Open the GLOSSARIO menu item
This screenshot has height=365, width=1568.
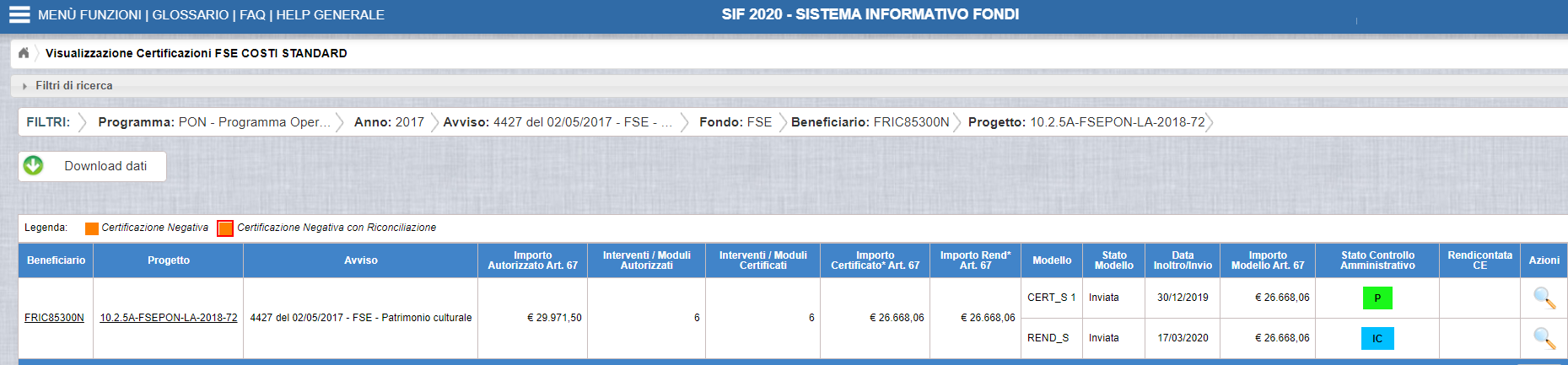click(x=191, y=14)
